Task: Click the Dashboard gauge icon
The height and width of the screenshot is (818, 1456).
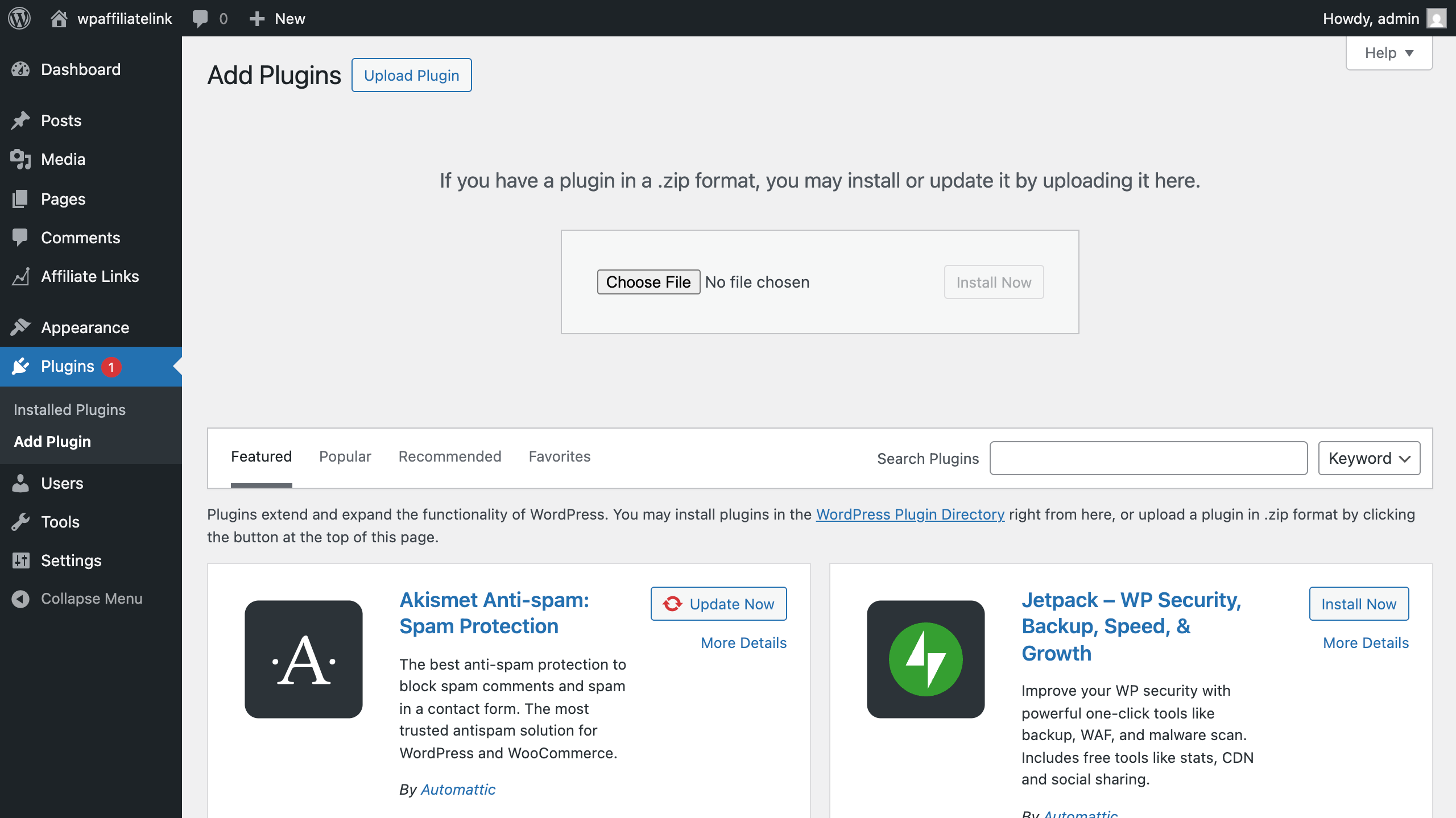Action: [20, 69]
